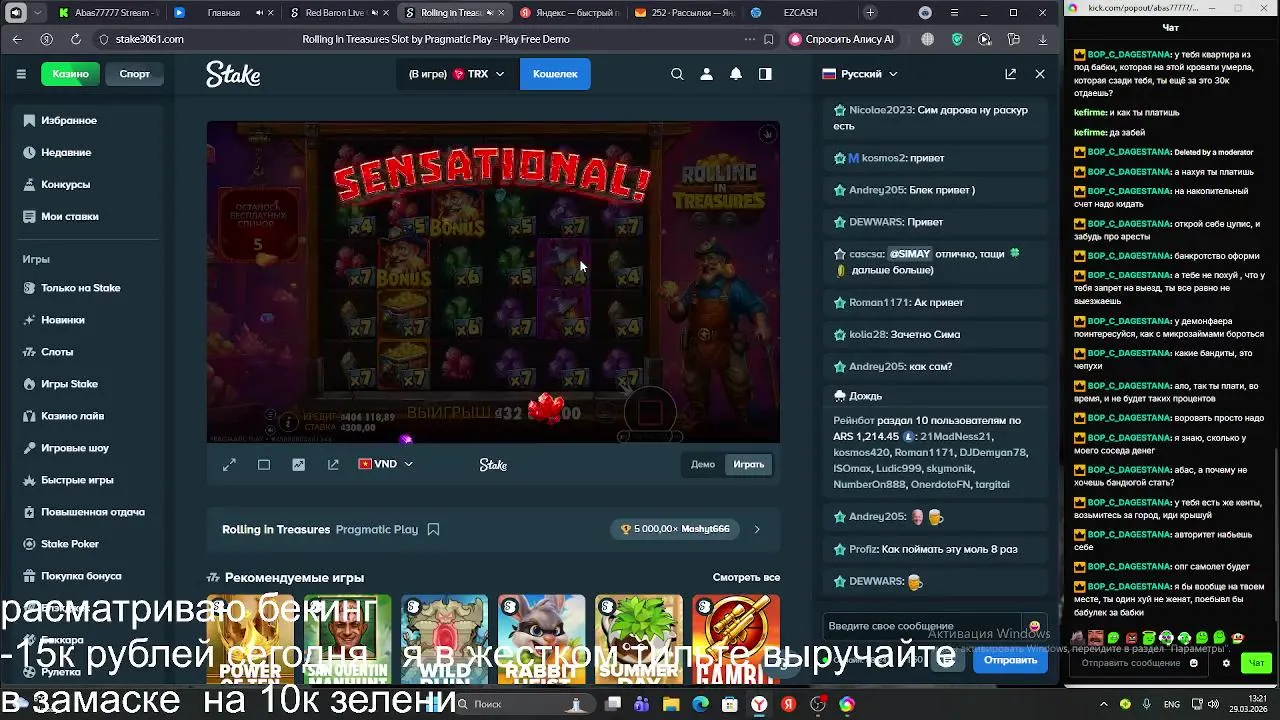Viewport: 1280px width, 720px height.
Task: Open live stats chart icon
Action: pyautogui.click(x=298, y=464)
